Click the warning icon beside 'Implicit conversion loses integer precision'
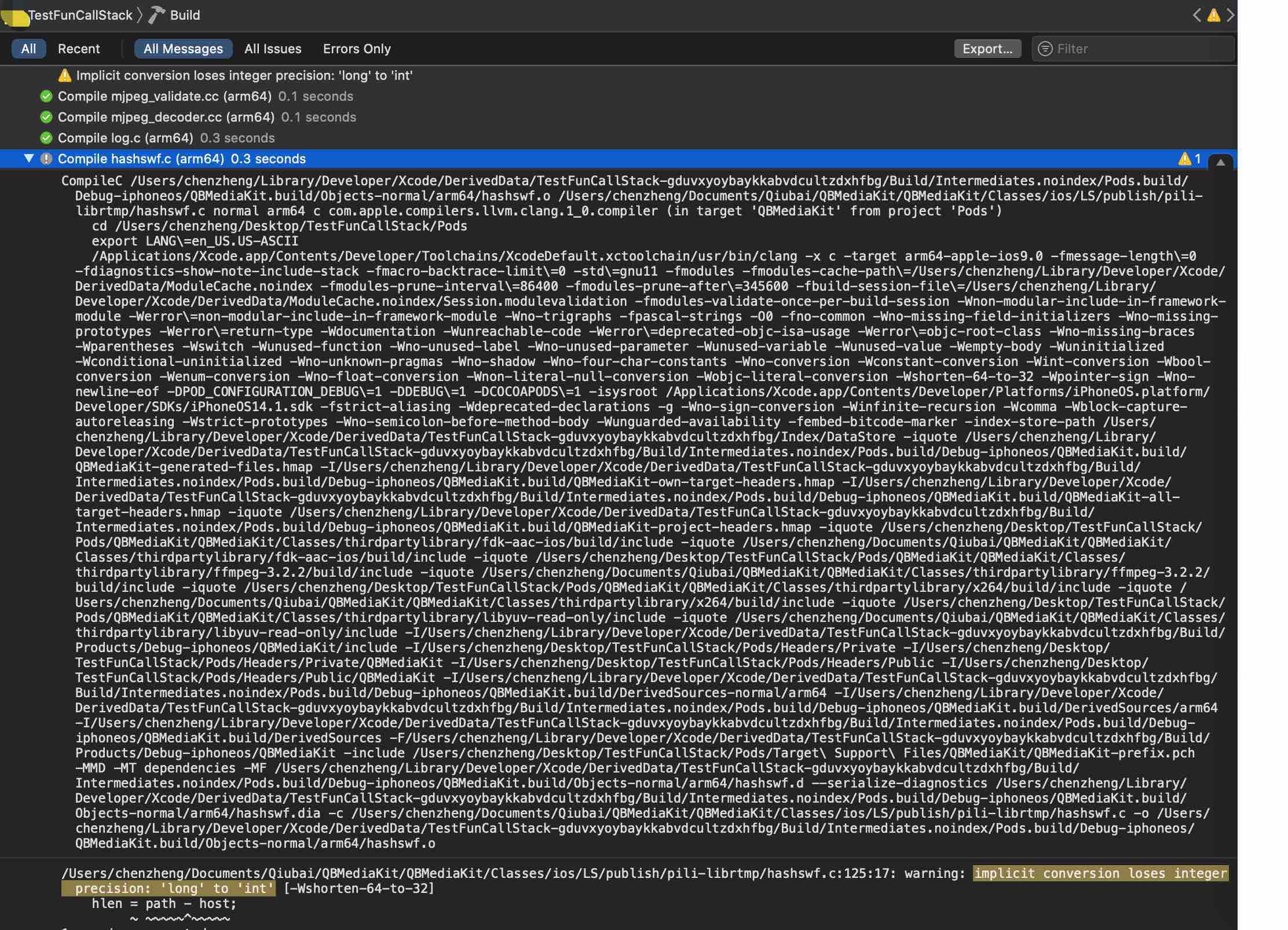The image size is (1288, 930). coord(65,75)
